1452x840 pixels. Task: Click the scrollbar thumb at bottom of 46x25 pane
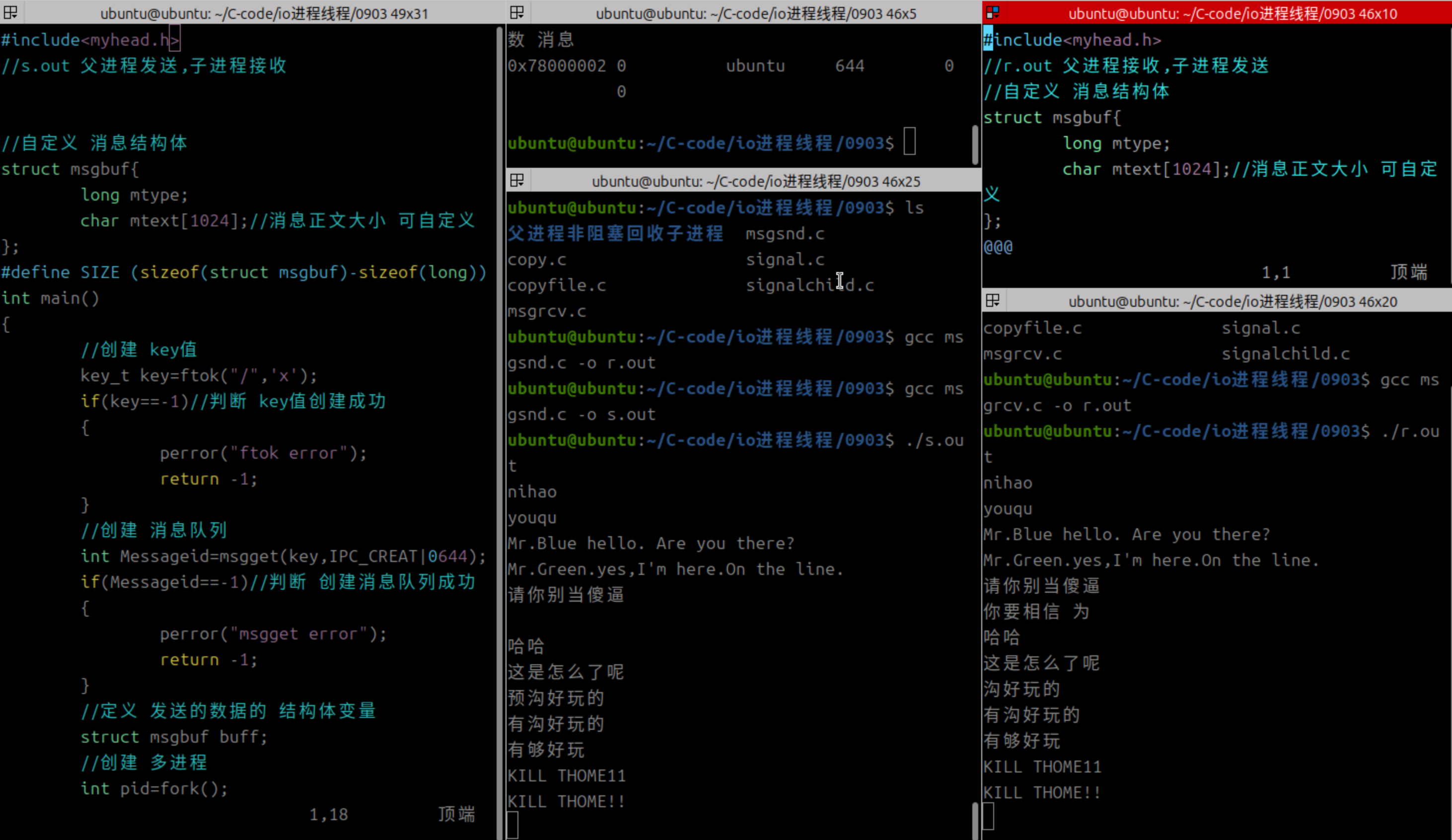click(975, 821)
